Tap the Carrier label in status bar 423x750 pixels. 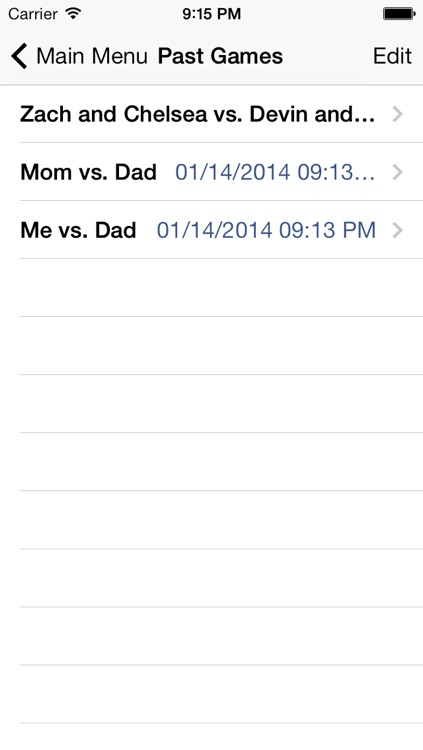(x=33, y=14)
